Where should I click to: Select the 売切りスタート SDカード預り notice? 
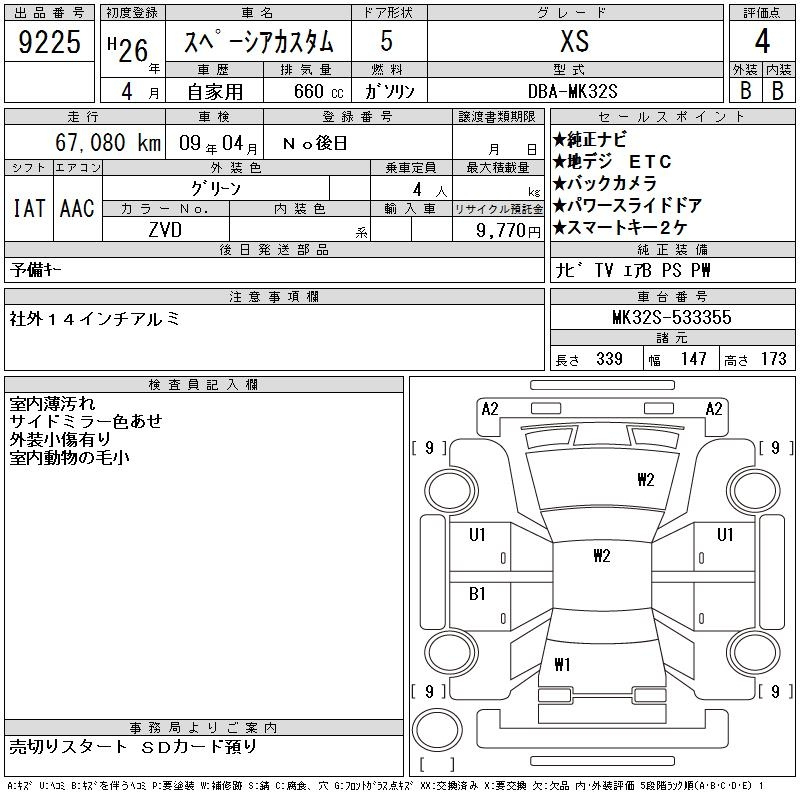(133, 746)
